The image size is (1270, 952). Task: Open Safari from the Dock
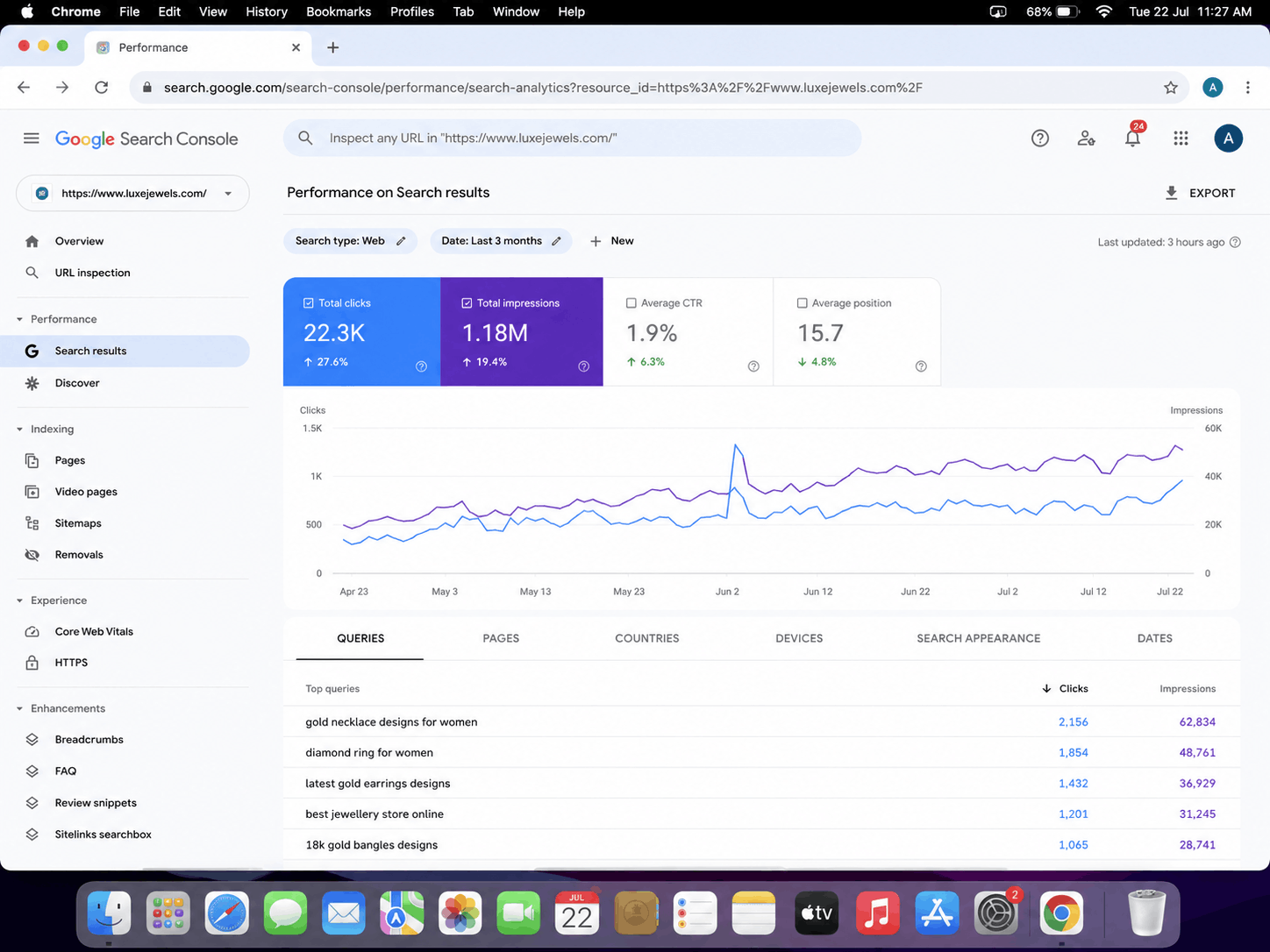pyautogui.click(x=226, y=914)
